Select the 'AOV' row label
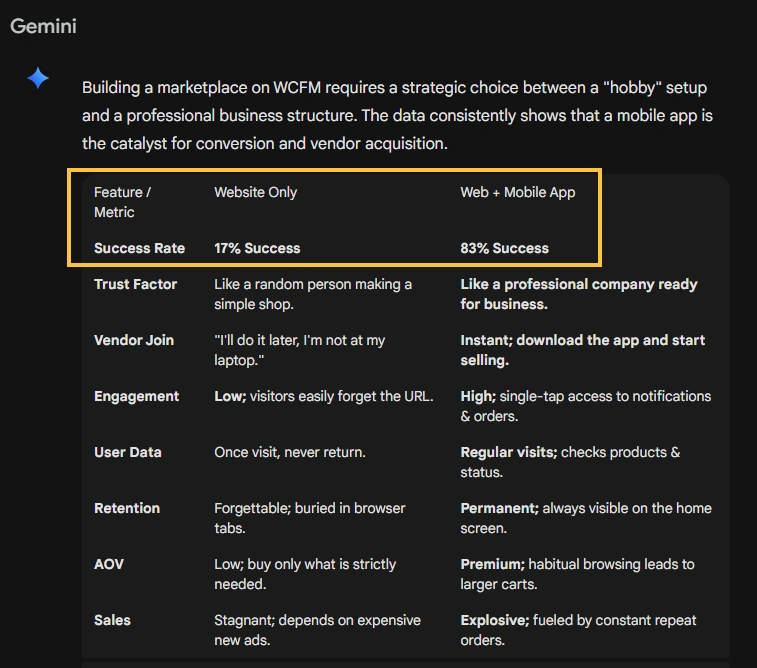This screenshot has height=668, width=757. click(109, 564)
